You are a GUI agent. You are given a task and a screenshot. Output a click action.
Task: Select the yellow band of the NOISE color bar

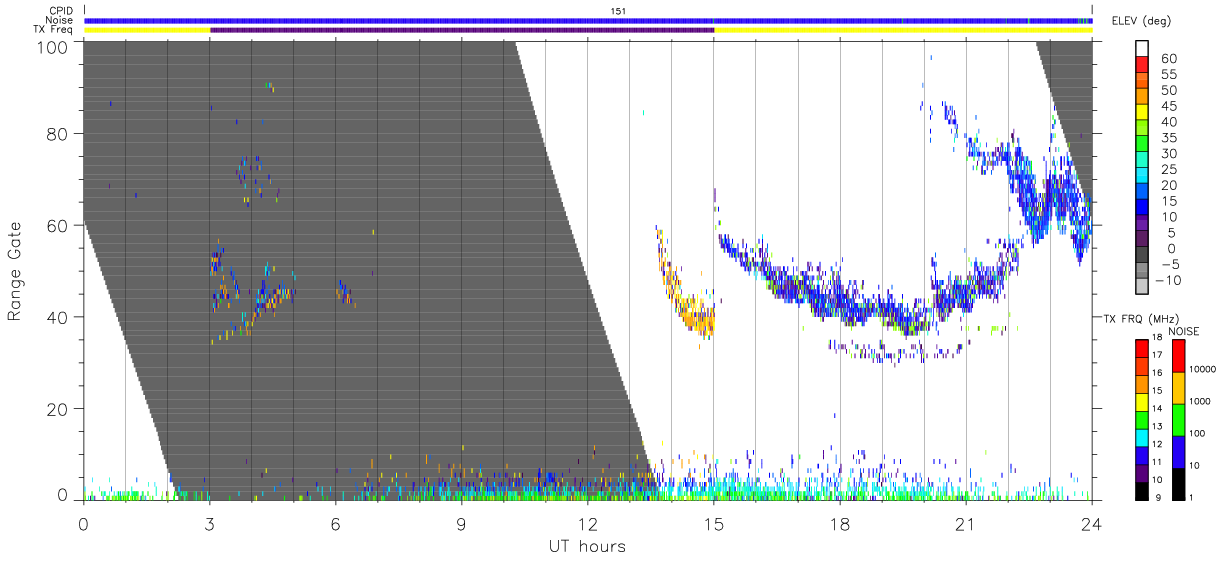(x=1179, y=388)
